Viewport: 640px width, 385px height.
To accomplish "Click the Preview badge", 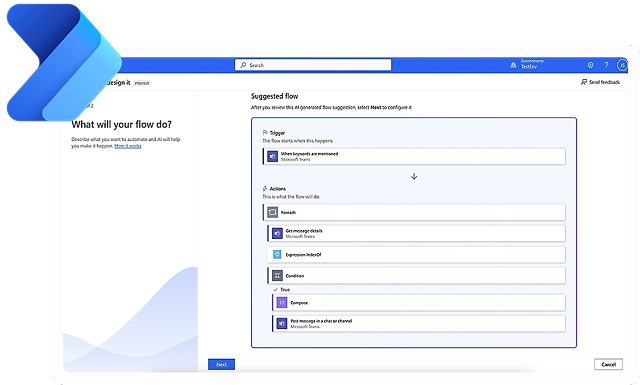I will click(142, 83).
